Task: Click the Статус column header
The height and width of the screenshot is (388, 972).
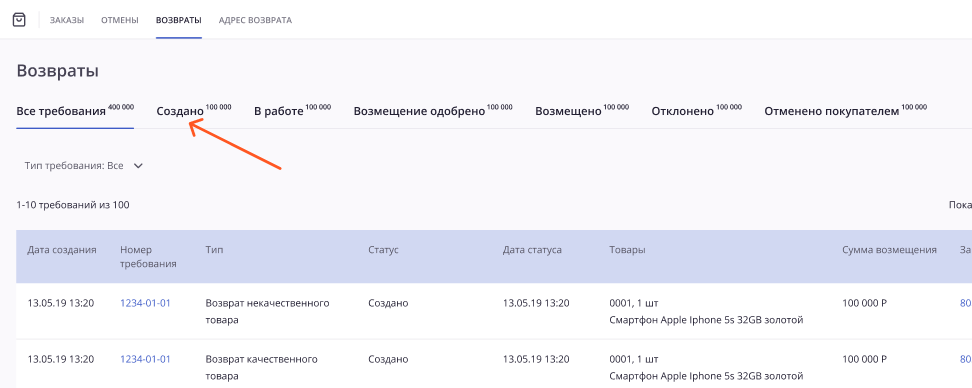Action: (x=383, y=250)
